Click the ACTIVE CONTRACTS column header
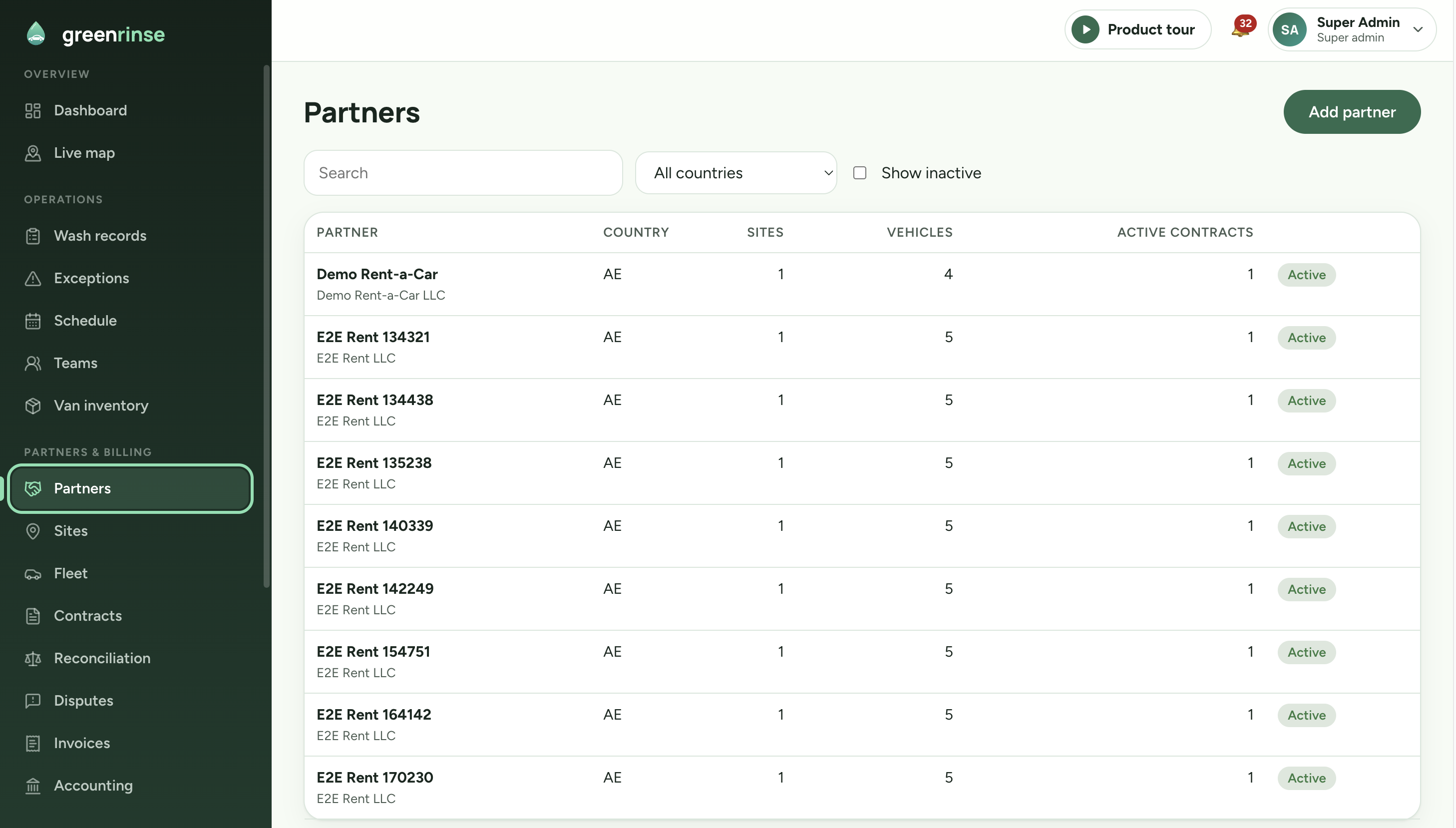Screen dimensions: 1456x828 click(1184, 232)
